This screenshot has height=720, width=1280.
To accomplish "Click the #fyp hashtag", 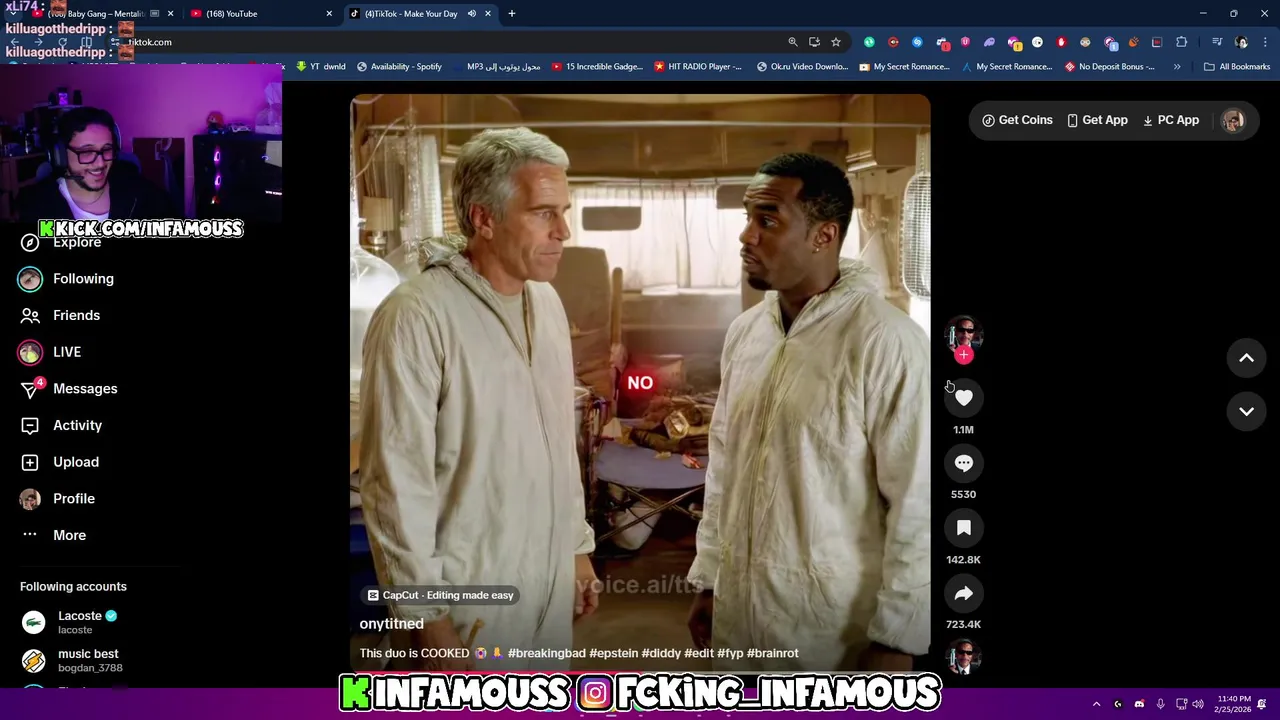I will tap(730, 653).
